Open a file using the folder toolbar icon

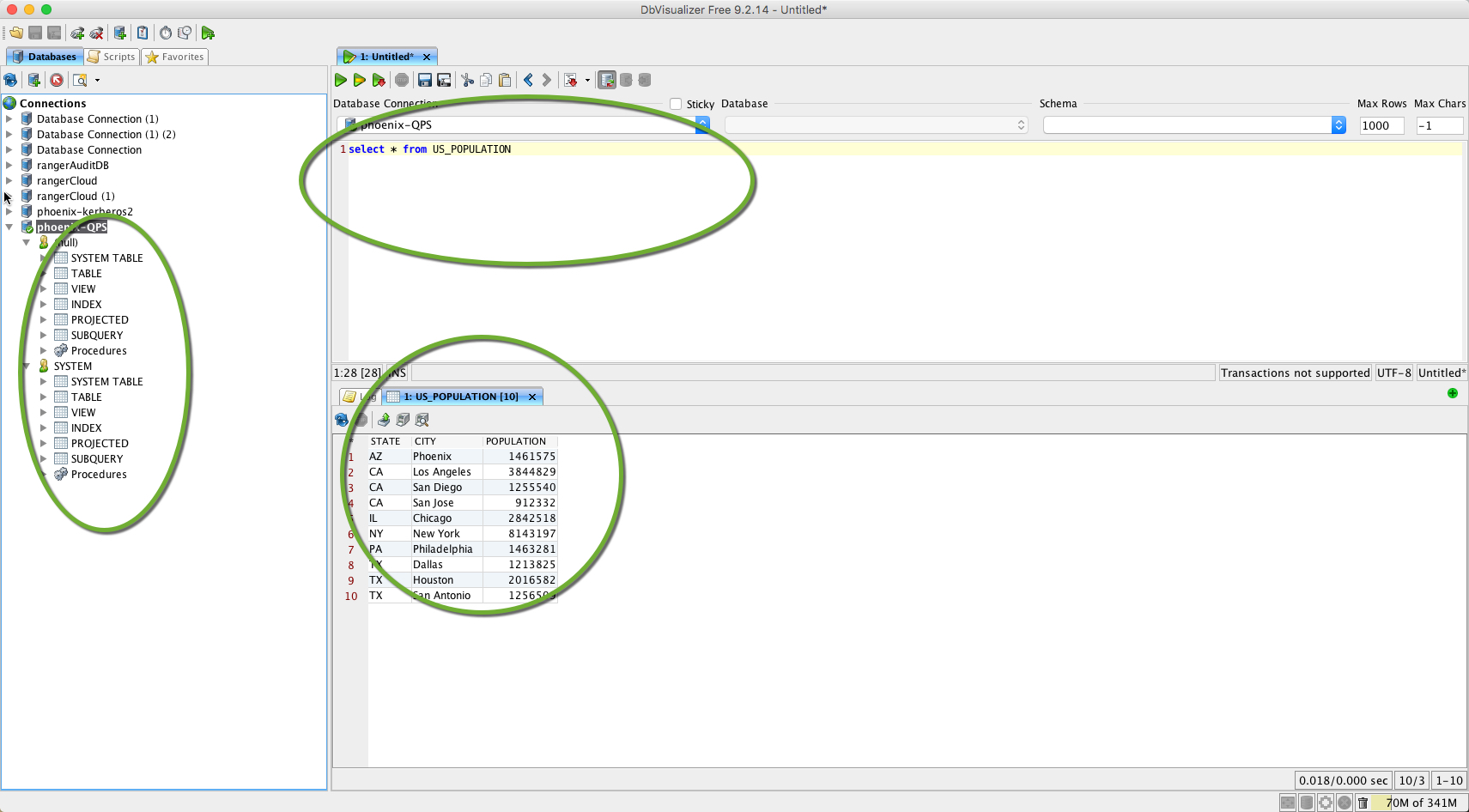(x=15, y=33)
